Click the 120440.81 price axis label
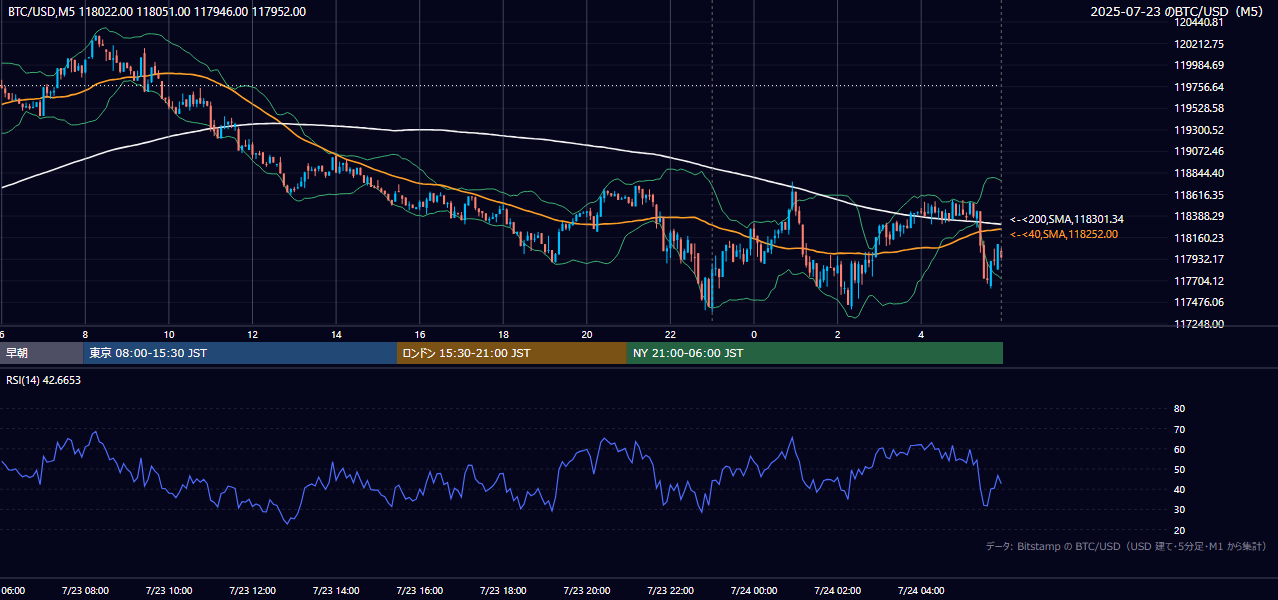Screen dimensions: 1278x600 point(1199,22)
